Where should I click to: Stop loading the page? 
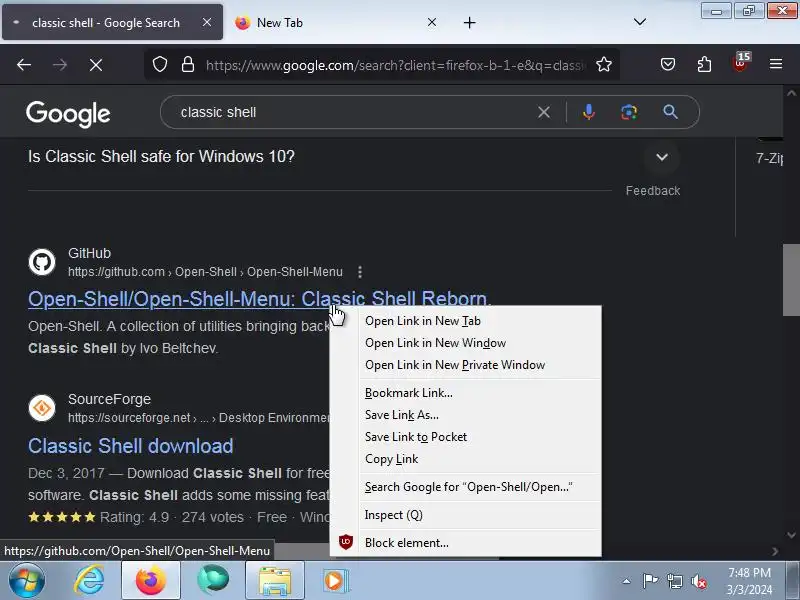pos(96,65)
